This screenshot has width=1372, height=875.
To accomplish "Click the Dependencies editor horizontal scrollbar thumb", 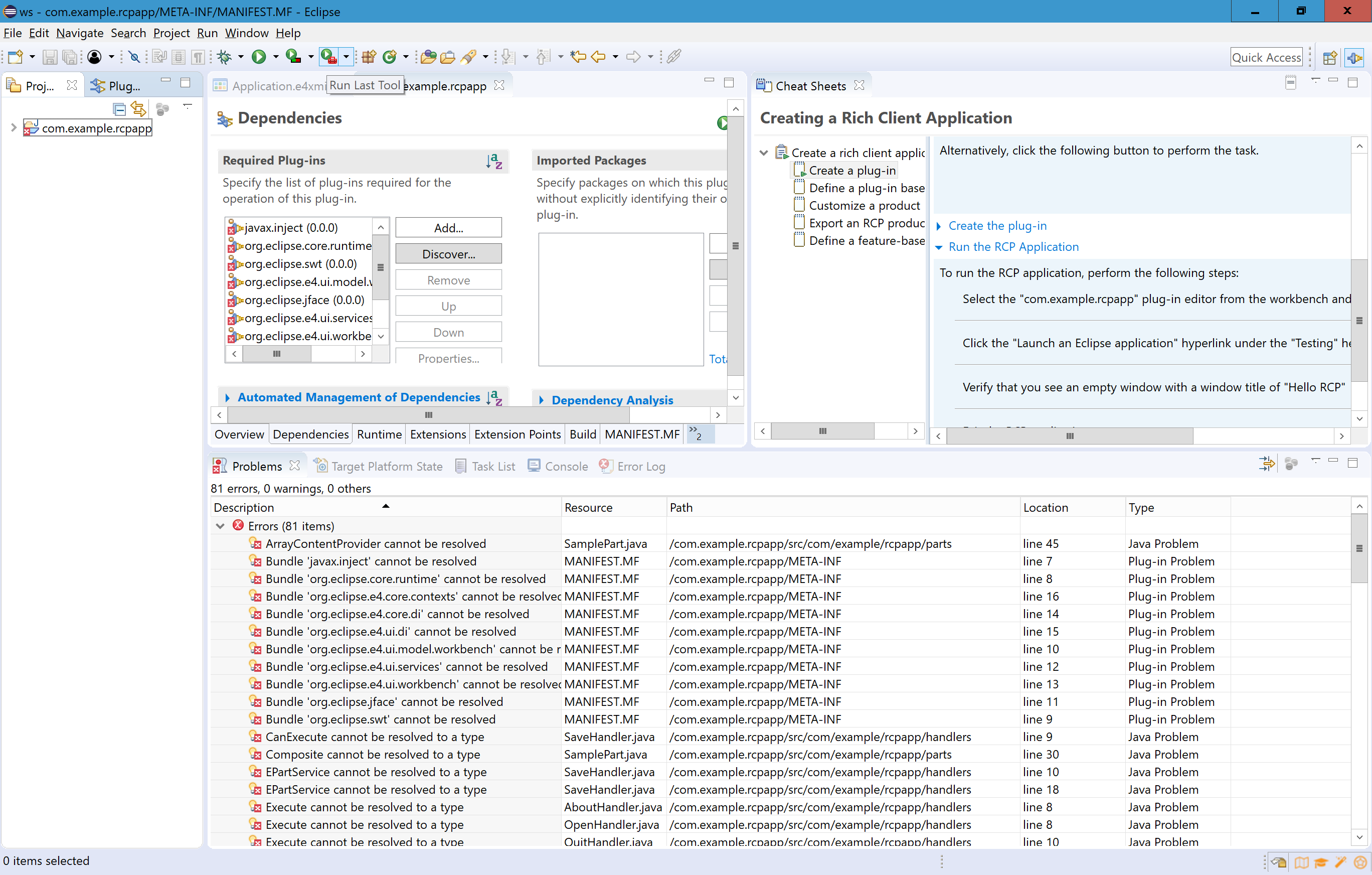I will click(428, 415).
